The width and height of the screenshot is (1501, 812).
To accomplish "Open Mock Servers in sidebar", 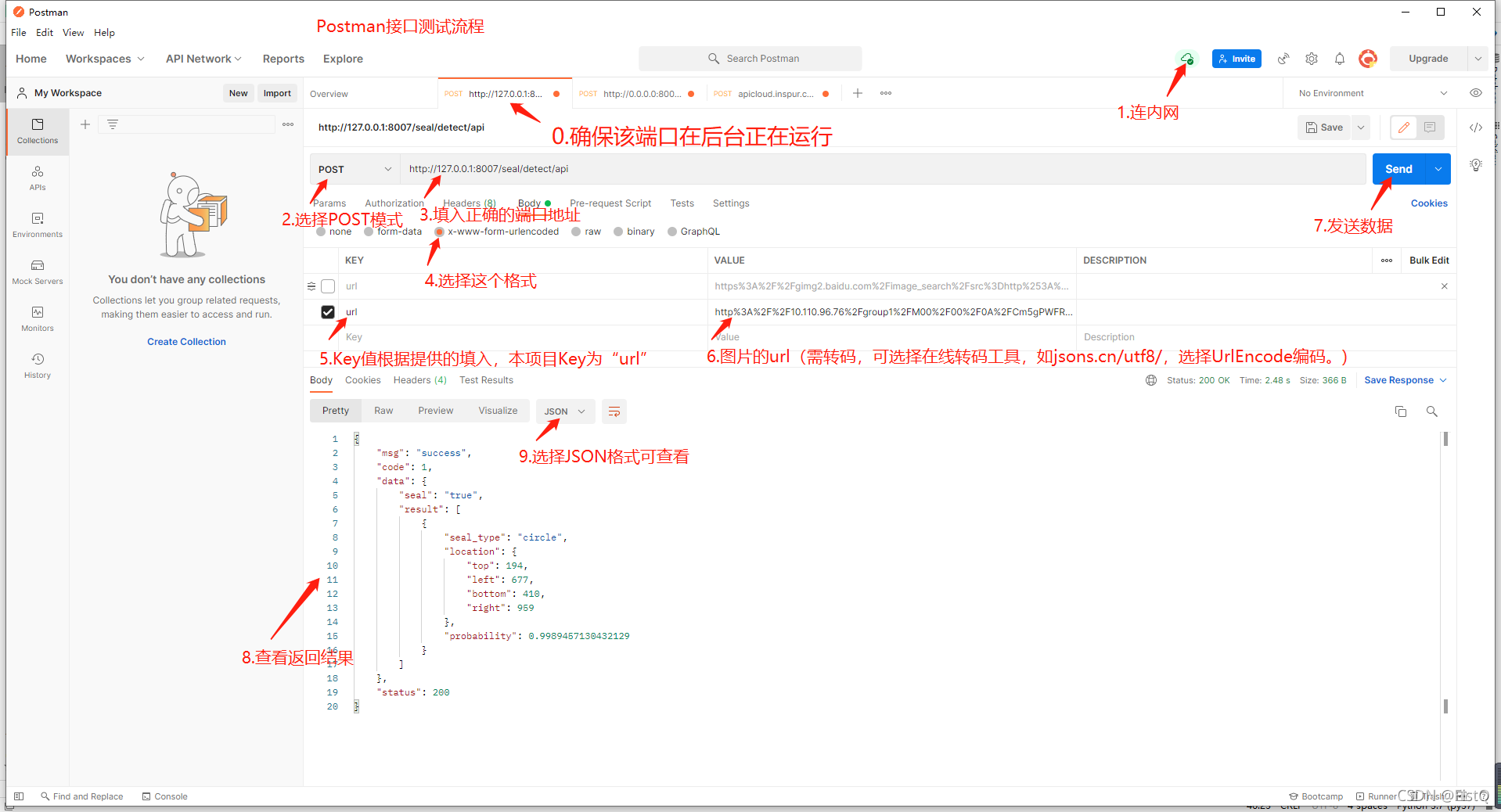I will click(x=38, y=272).
